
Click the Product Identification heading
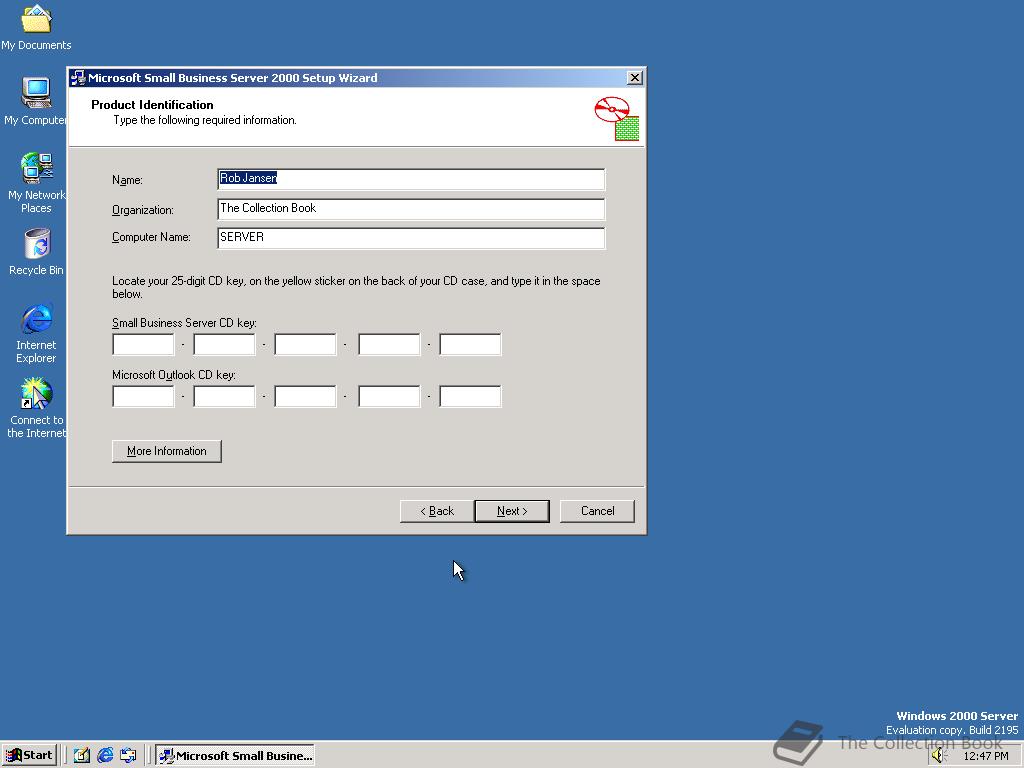[x=152, y=104]
